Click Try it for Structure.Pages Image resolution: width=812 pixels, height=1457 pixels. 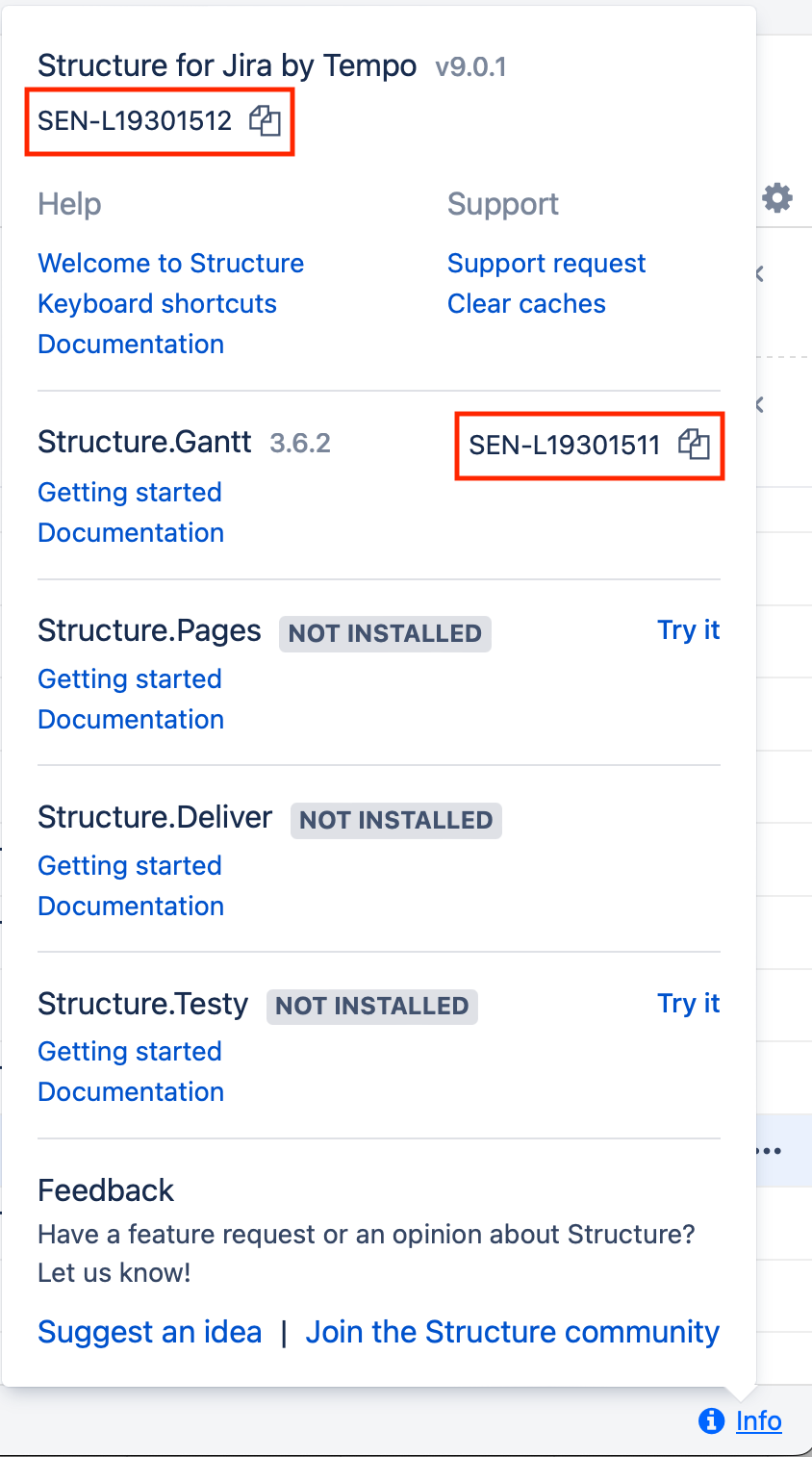coord(689,630)
